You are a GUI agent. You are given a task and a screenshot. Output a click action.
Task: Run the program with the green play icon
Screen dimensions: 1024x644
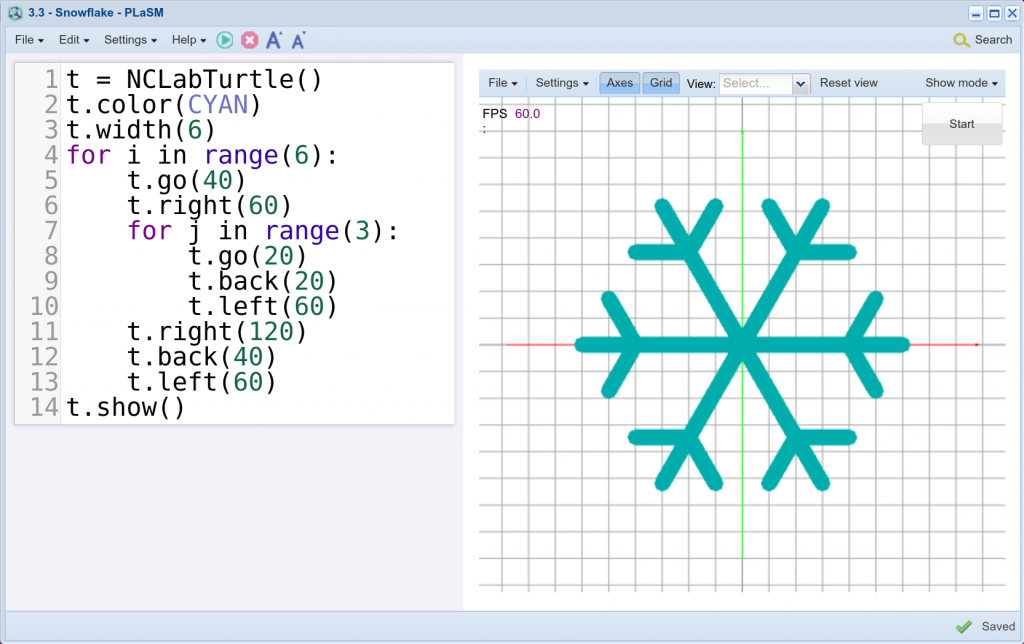click(225, 40)
